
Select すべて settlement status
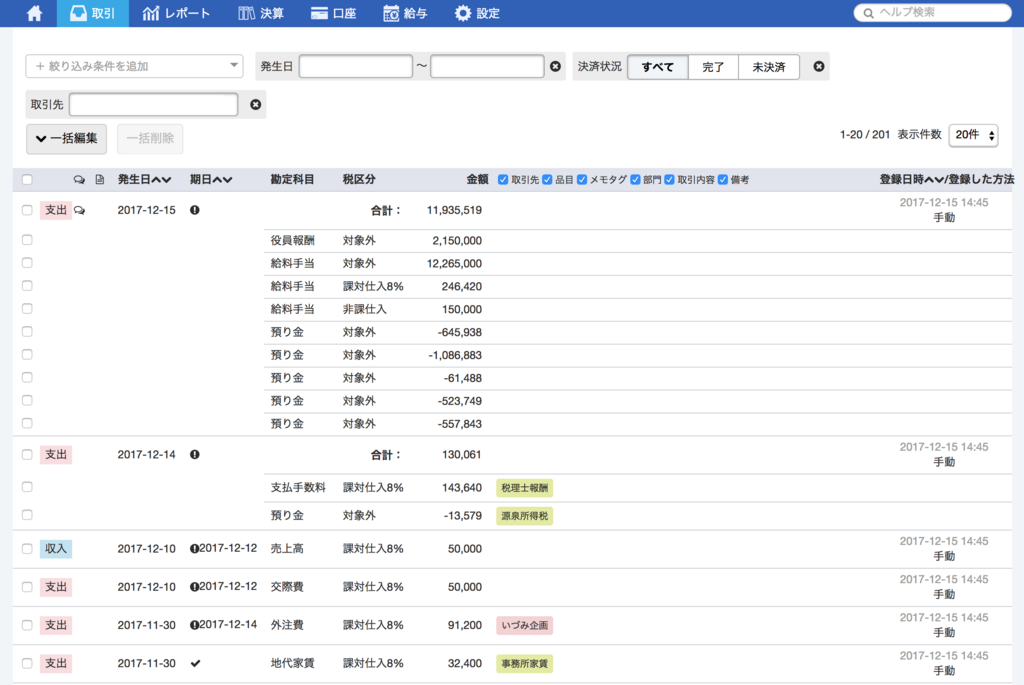[658, 67]
